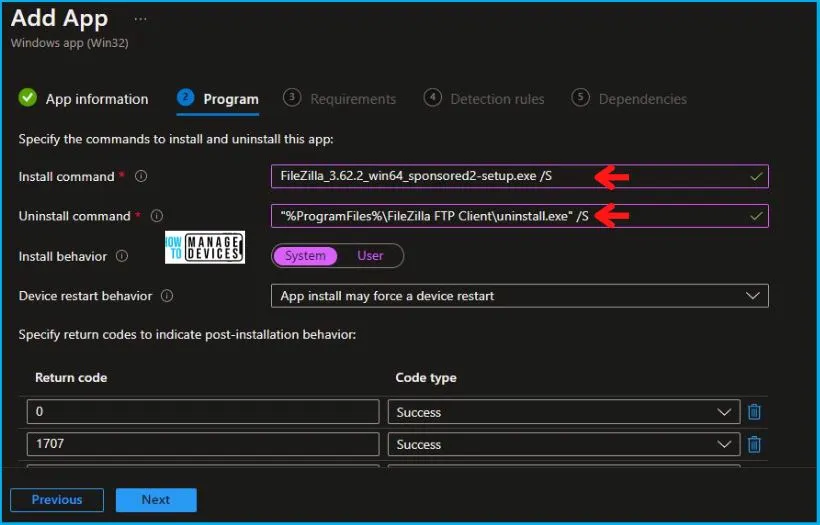The image size is (820, 525).
Task: Open the ellipsis menu next to Add App
Action: pos(140,19)
